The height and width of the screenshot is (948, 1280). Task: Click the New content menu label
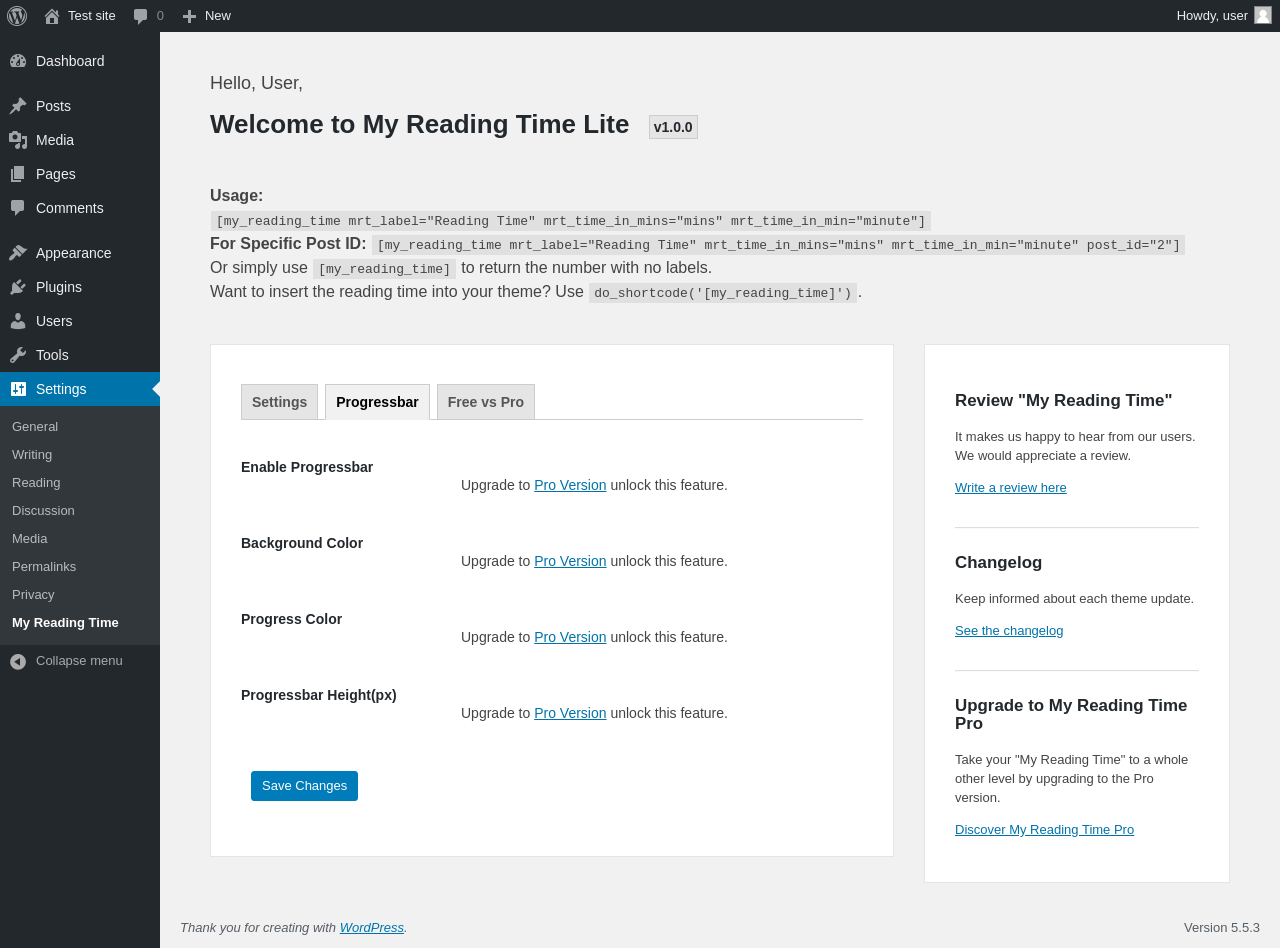point(218,16)
